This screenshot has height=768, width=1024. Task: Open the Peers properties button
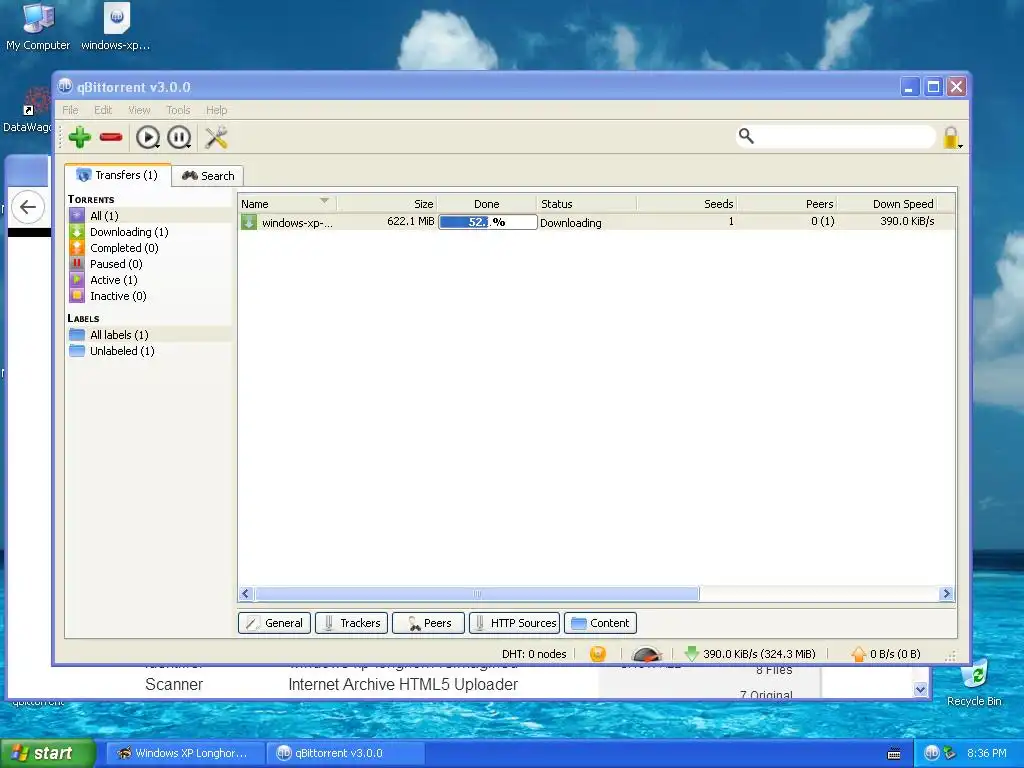pos(428,623)
